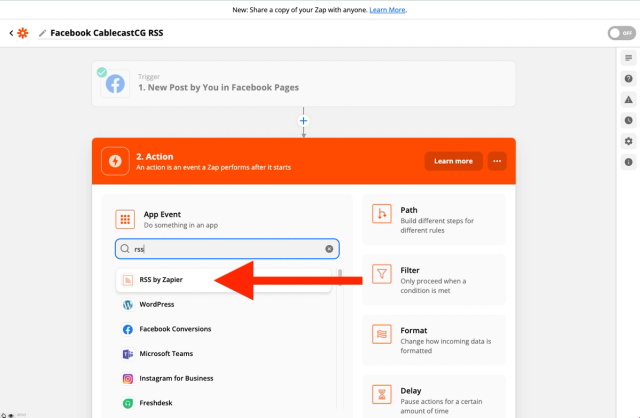Choose RSS by Zapier from results
Viewport: 640px width, 418px height.
tap(223, 280)
